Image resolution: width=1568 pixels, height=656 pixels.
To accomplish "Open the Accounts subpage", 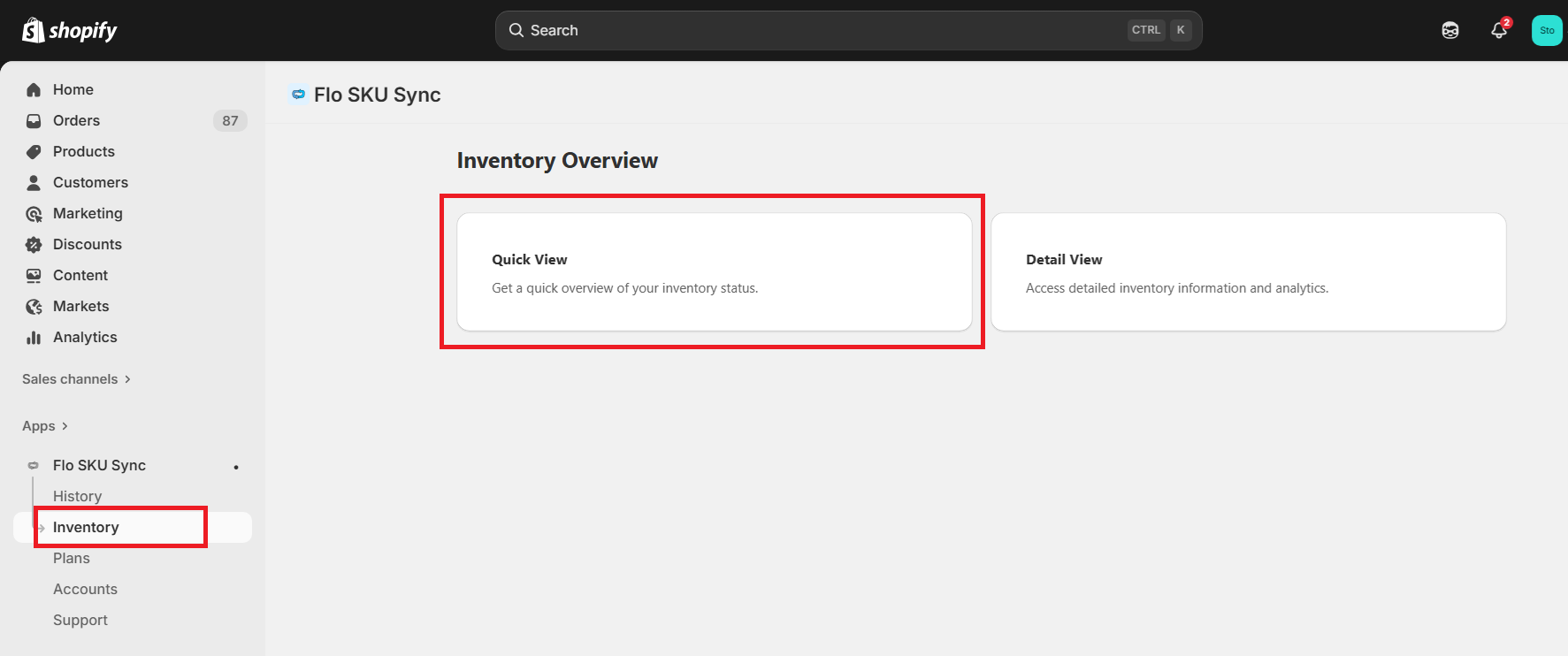I will 85,589.
